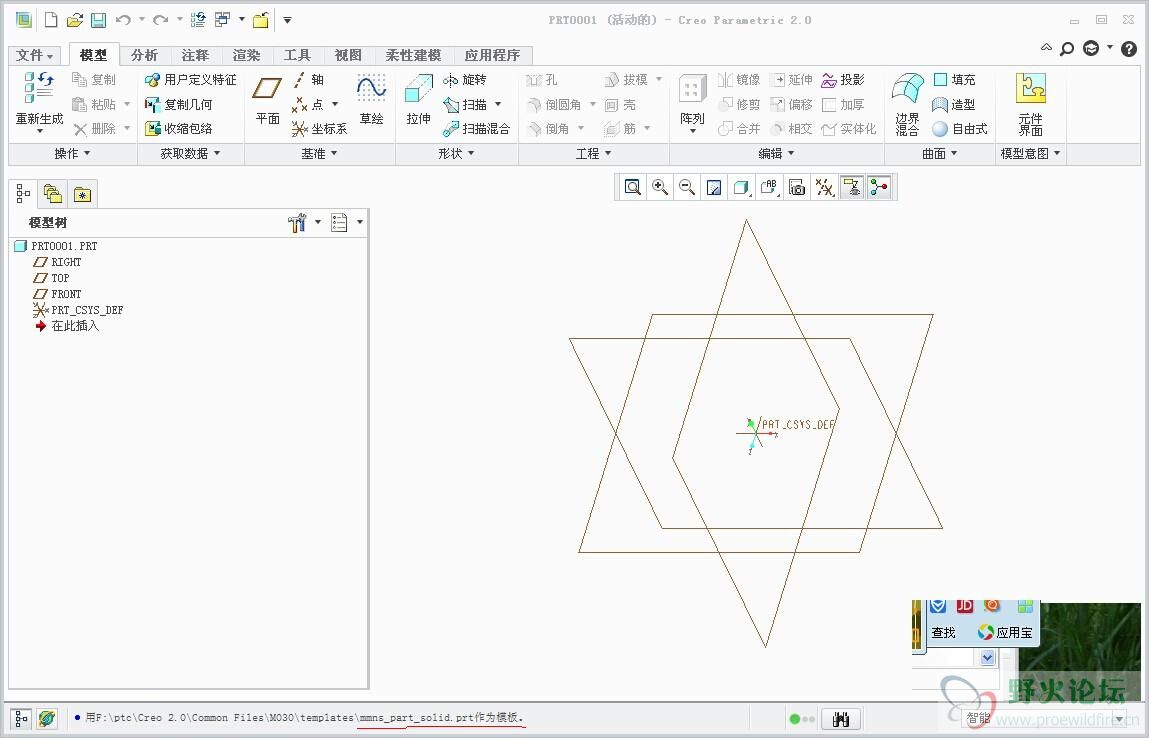
Task: Click the Repaint icon in graphics toolbar
Action: coord(714,188)
